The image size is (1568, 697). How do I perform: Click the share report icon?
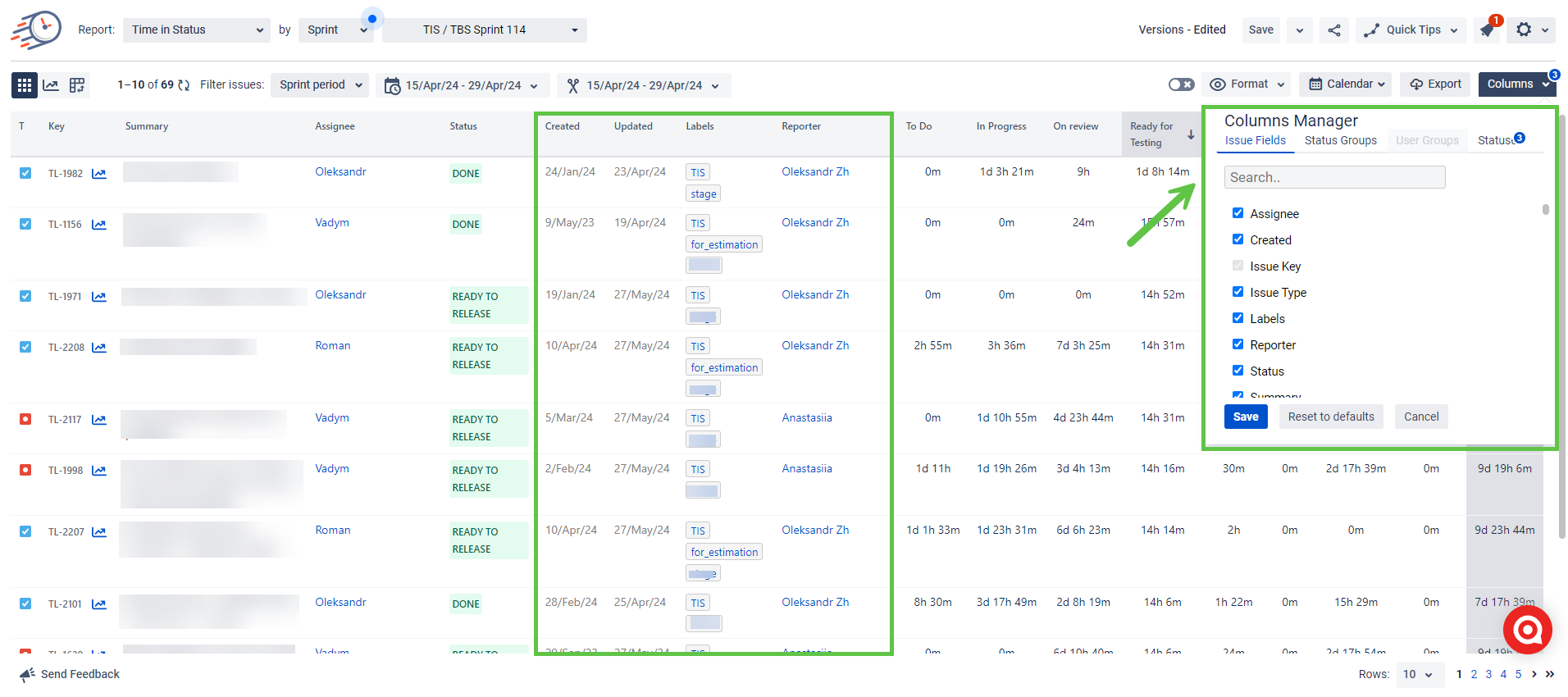coord(1334,30)
